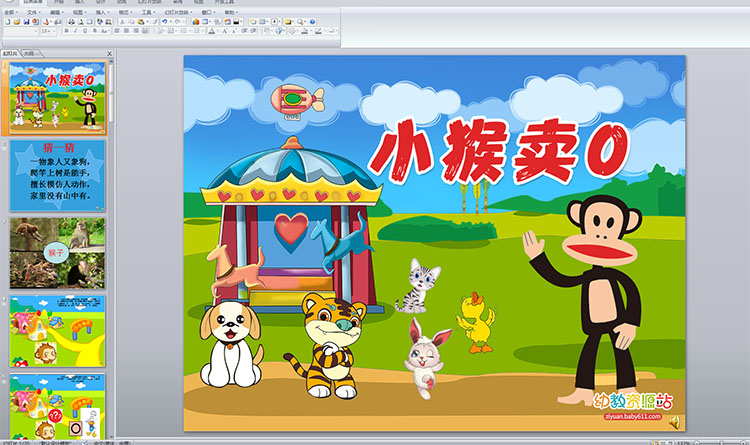Toggle Bold formatting
750x445 pixels.
pyautogui.click(x=66, y=31)
